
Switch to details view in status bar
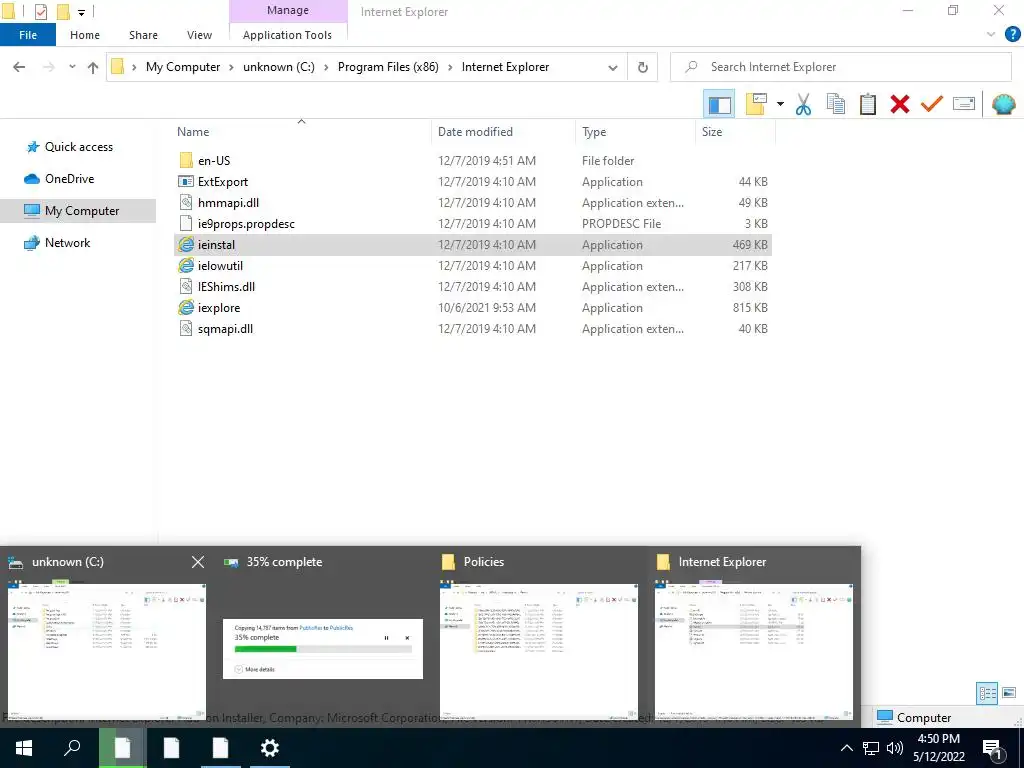click(987, 694)
